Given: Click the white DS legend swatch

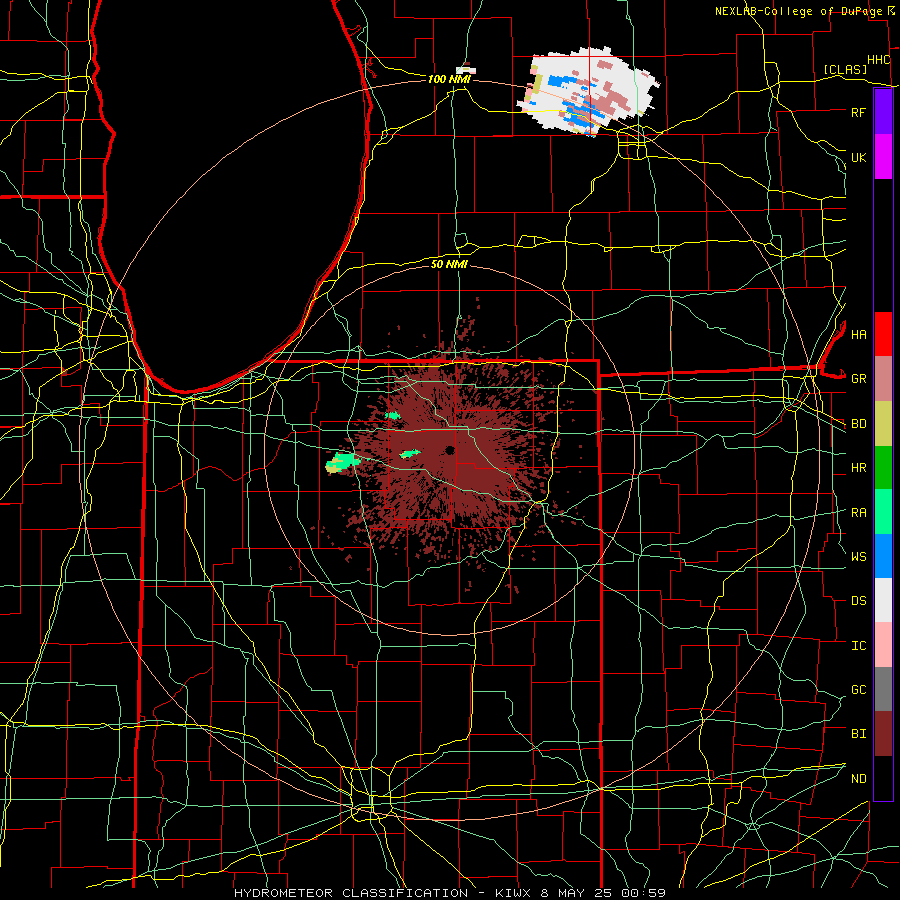Looking at the screenshot, I should pyautogui.click(x=883, y=600).
